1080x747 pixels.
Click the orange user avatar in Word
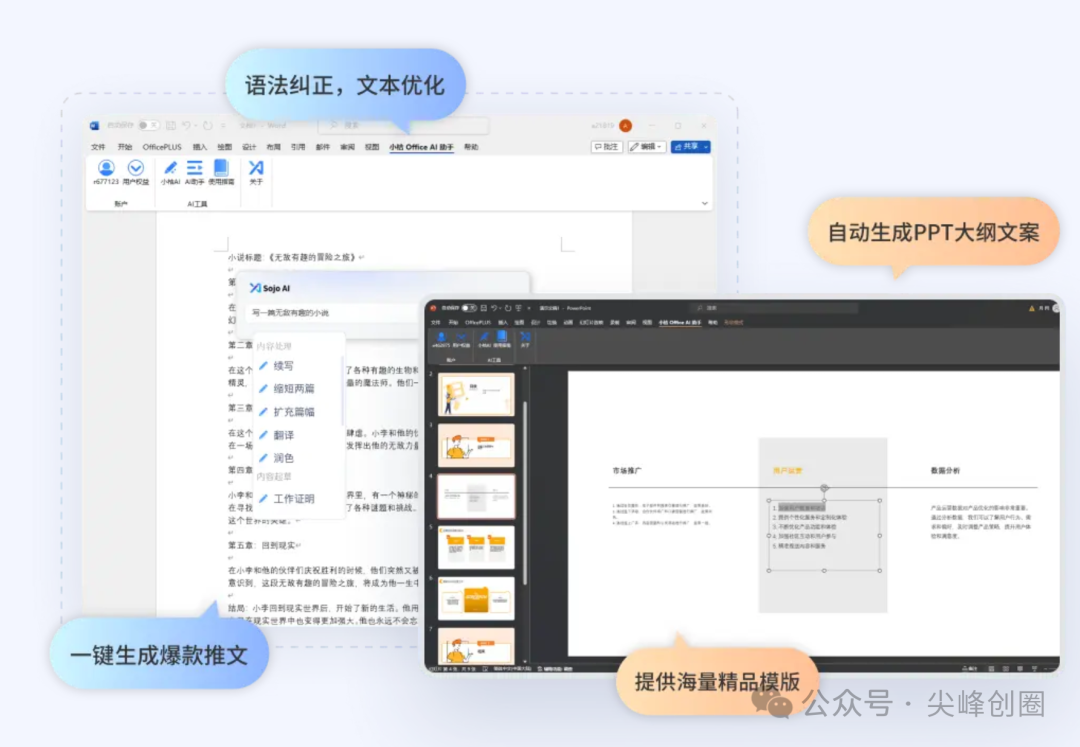pos(625,125)
